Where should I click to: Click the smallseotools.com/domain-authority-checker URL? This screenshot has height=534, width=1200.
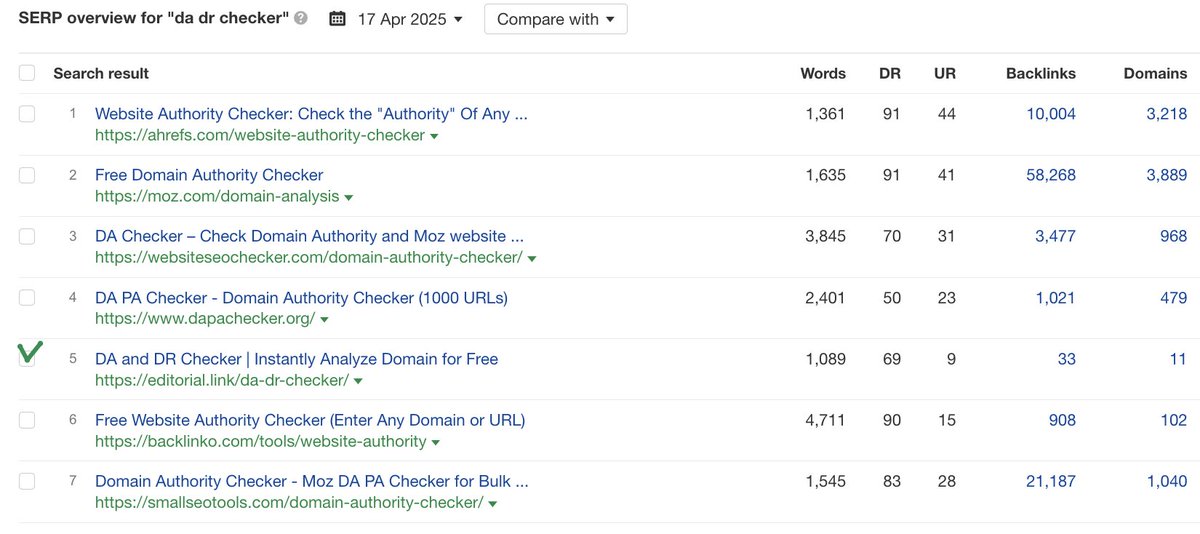289,502
